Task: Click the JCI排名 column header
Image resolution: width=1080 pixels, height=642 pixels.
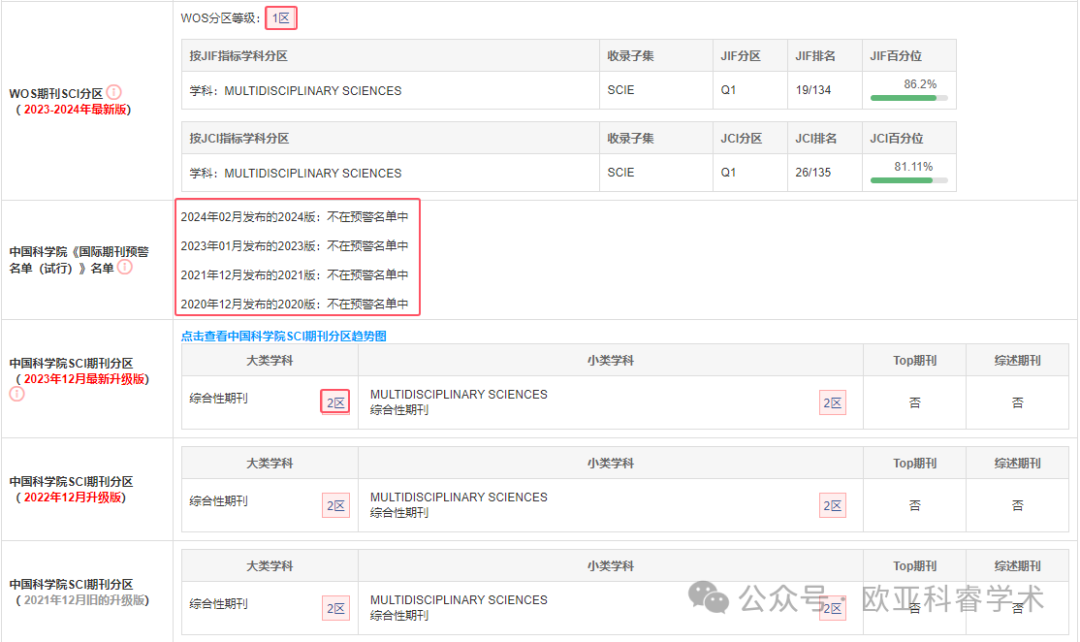Action: (x=816, y=138)
